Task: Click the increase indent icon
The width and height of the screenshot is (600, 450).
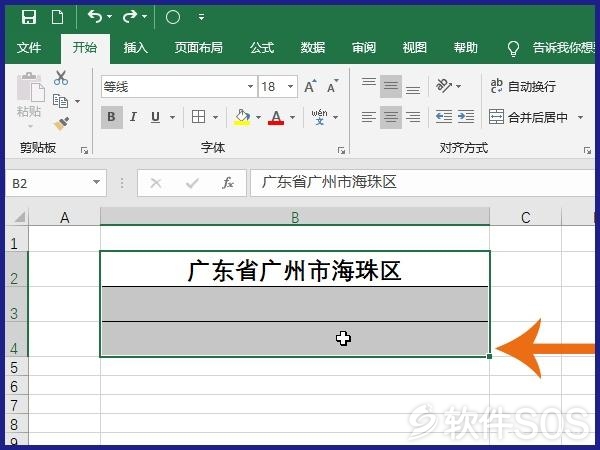Action: [466, 117]
